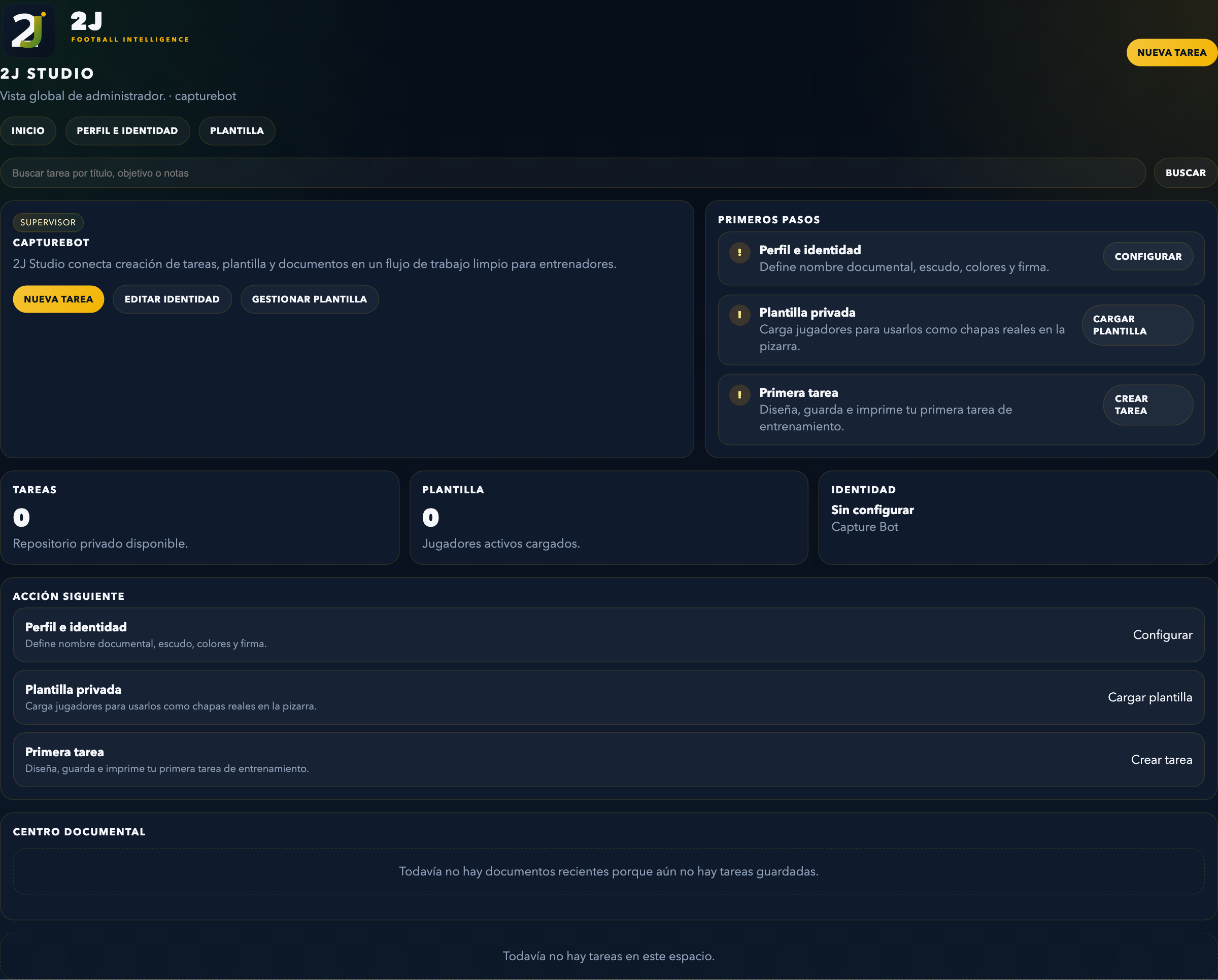Click the 2J Football Intelligence logo

[x=130, y=28]
